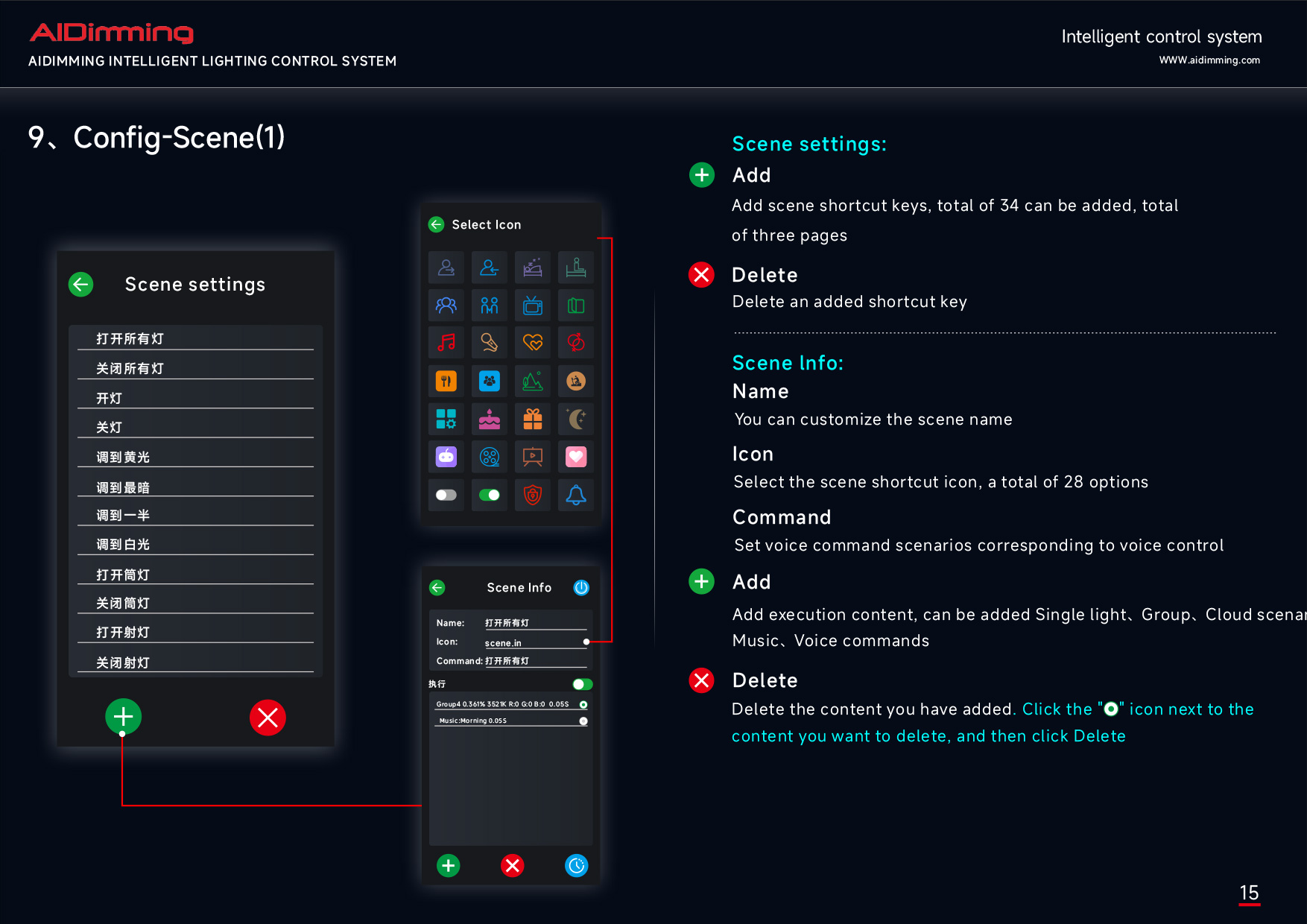Image resolution: width=1307 pixels, height=924 pixels.
Task: Click the Name input field
Action: [535, 623]
